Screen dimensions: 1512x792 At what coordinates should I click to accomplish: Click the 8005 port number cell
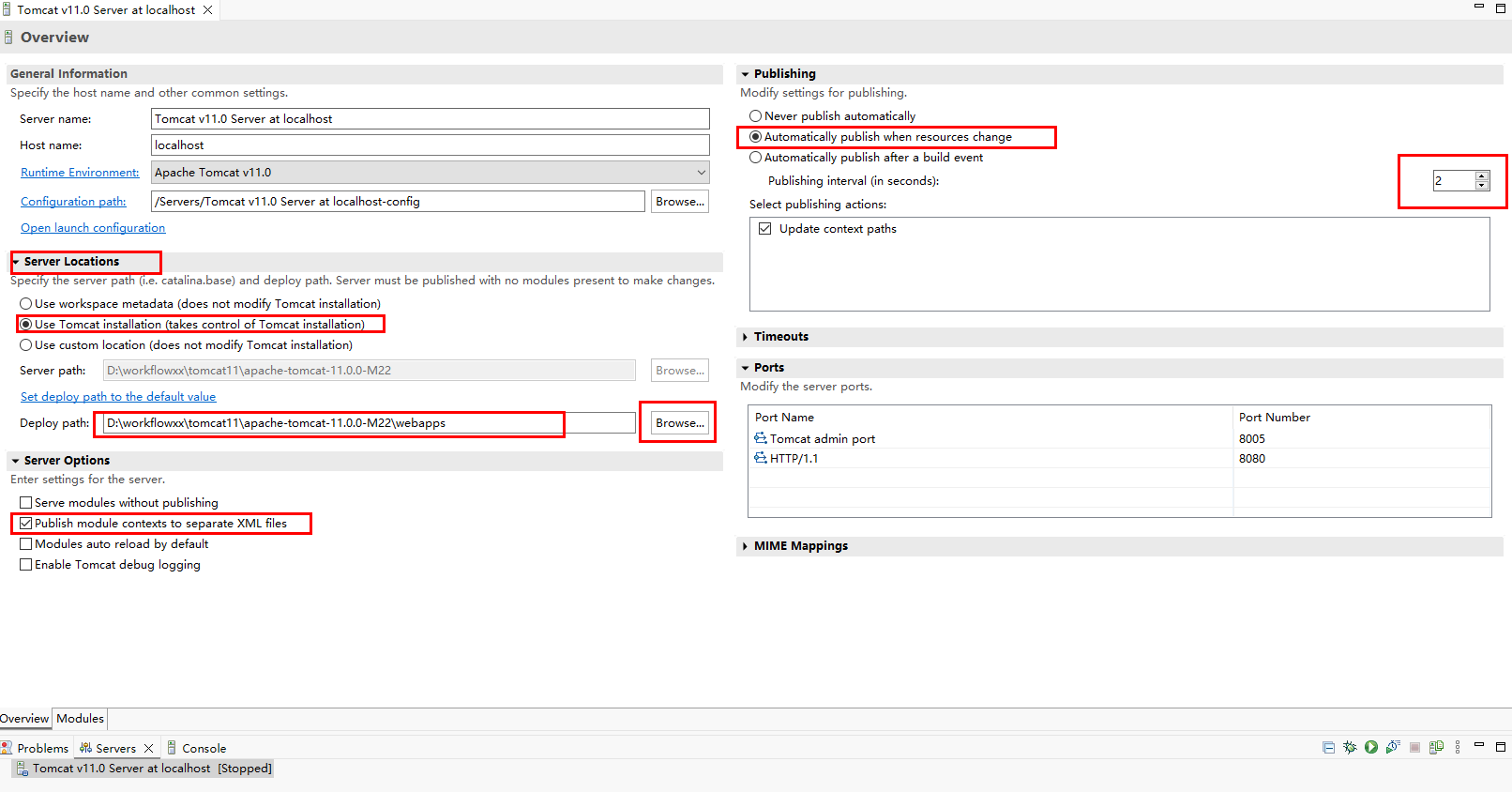pyautogui.click(x=1252, y=438)
